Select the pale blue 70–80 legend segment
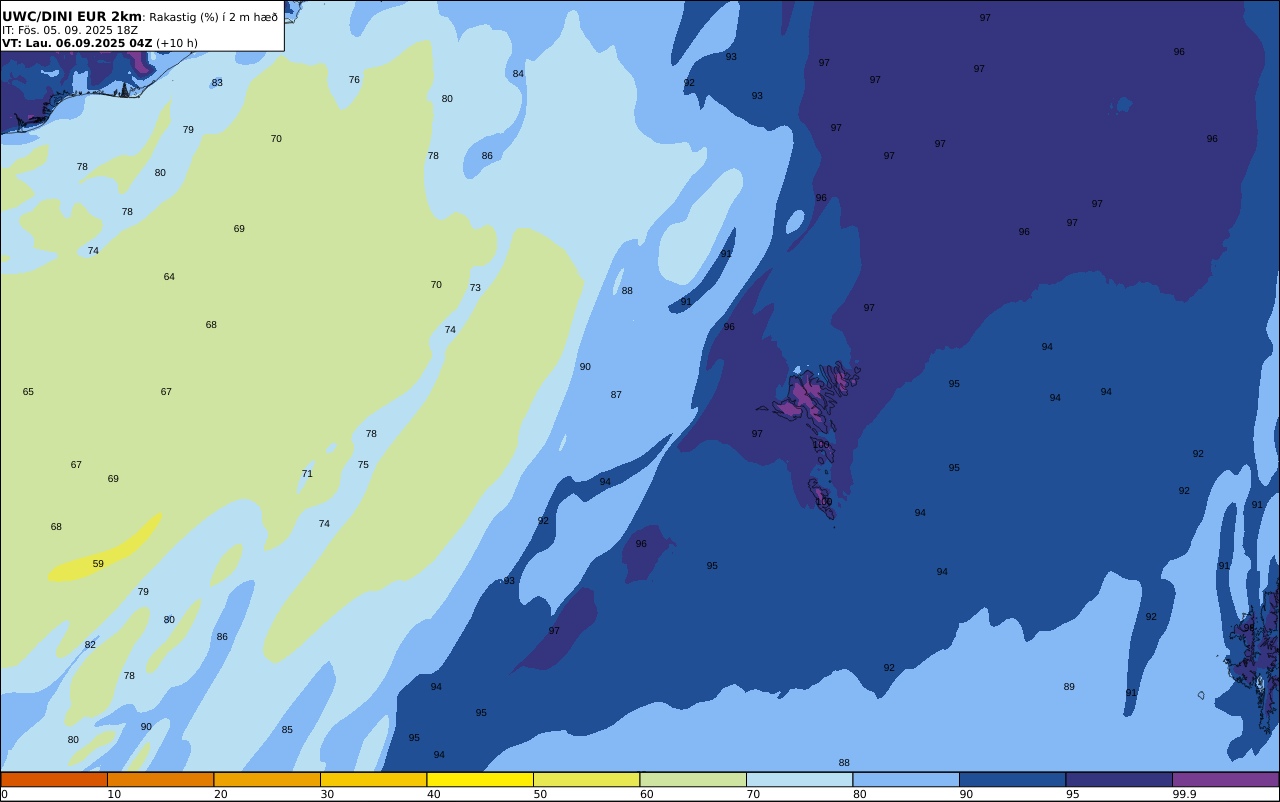The width and height of the screenshot is (1280, 802). [x=799, y=779]
